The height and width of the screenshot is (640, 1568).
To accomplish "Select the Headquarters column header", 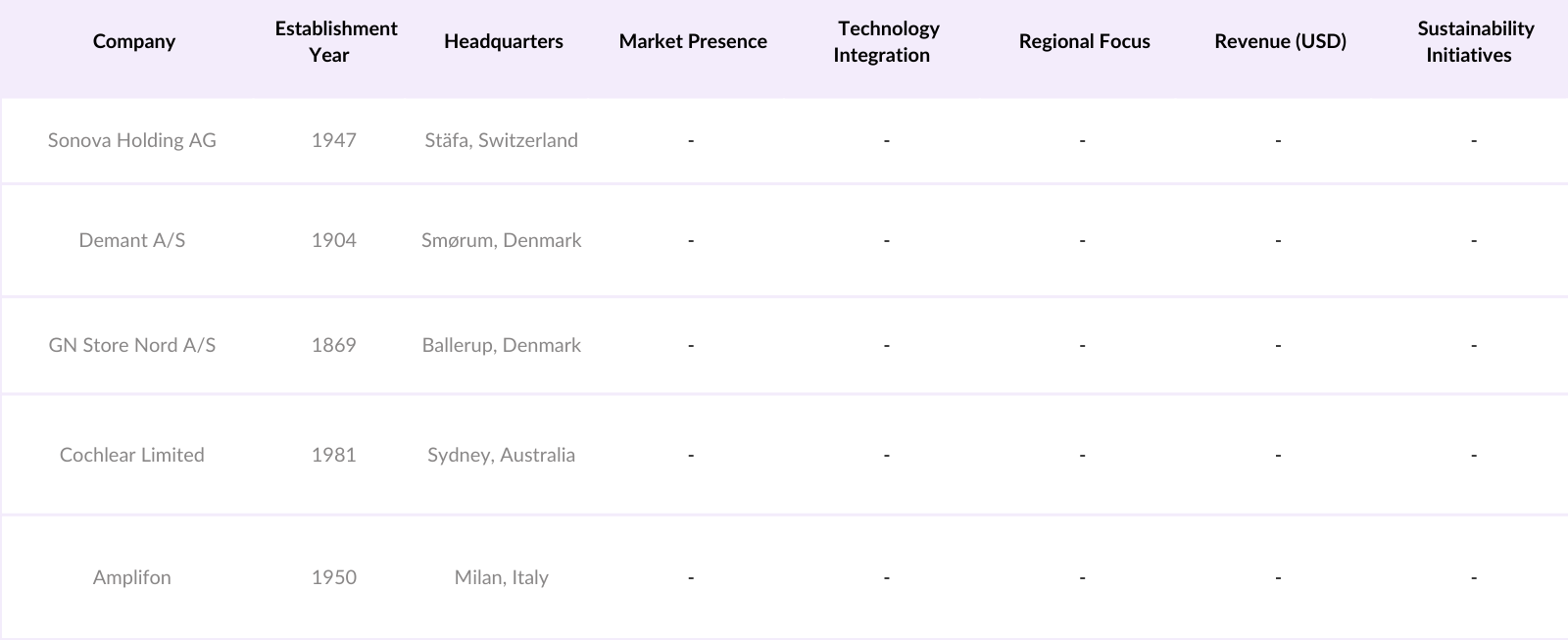I will coord(503,41).
